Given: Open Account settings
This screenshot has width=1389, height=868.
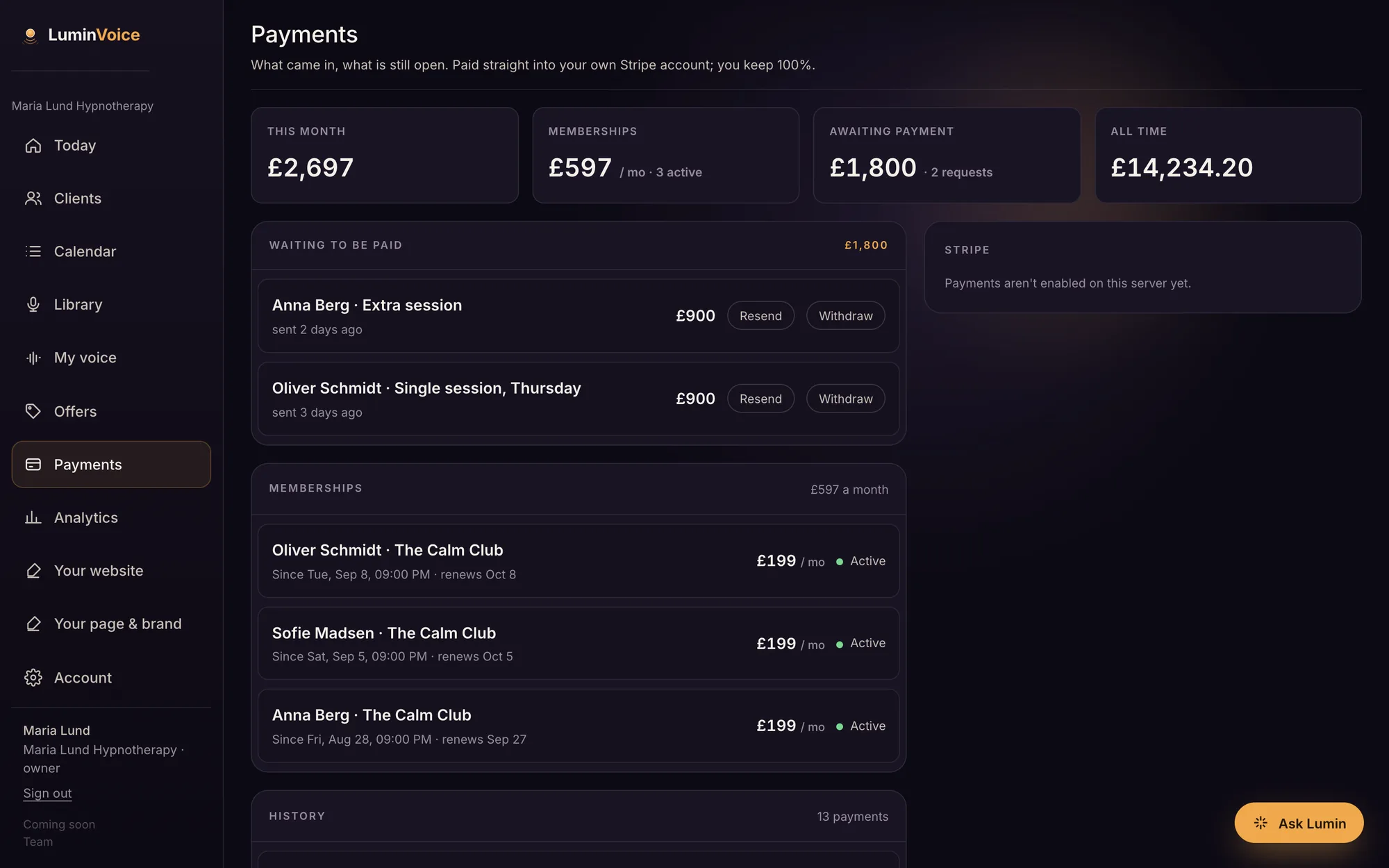Looking at the screenshot, I should coord(111,678).
